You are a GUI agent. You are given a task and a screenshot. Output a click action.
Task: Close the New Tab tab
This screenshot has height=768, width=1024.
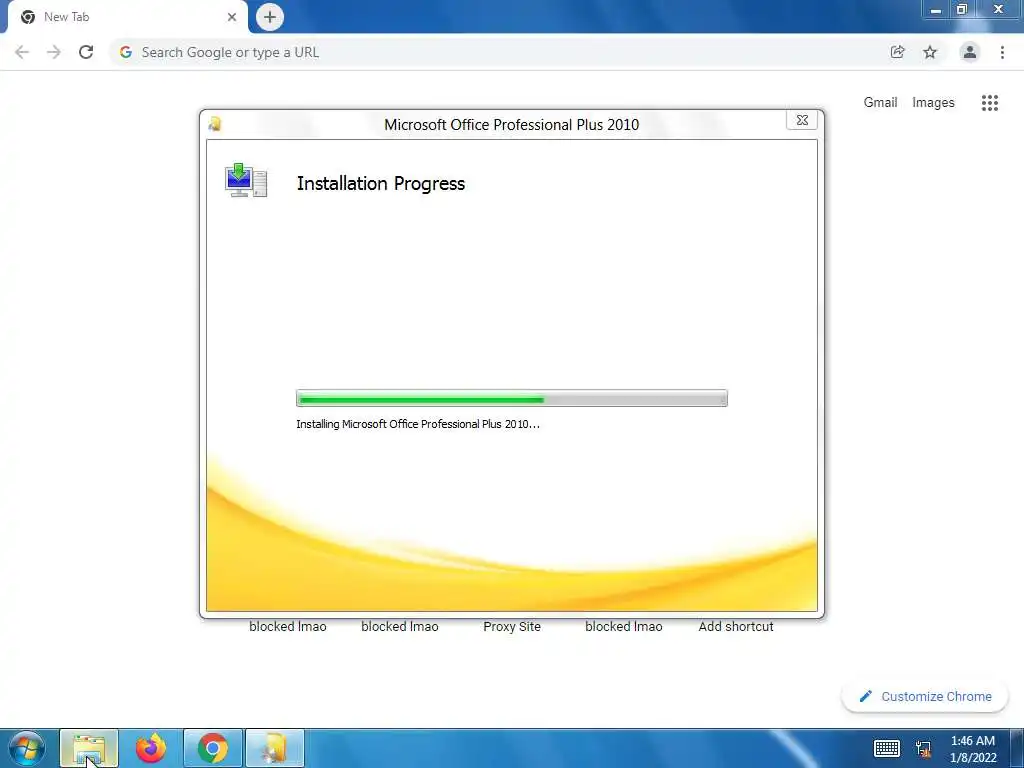point(232,17)
